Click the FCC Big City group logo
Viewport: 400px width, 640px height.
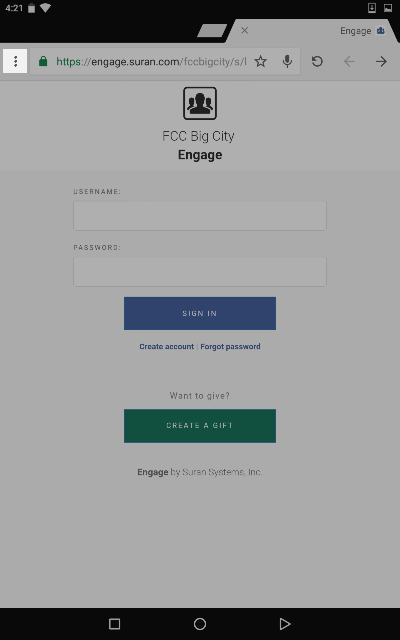pyautogui.click(x=200, y=103)
